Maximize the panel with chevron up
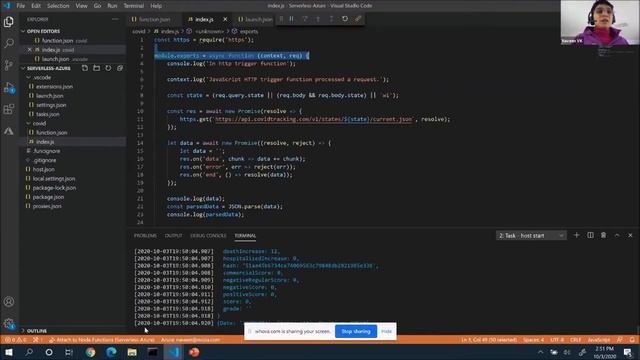This screenshot has height=360, width=640. [617, 236]
